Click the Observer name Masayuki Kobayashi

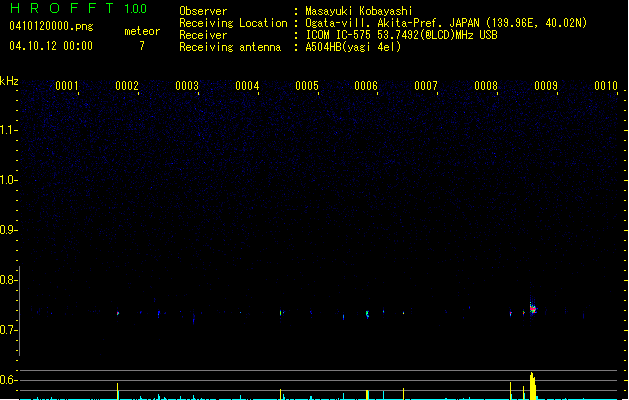click(359, 11)
